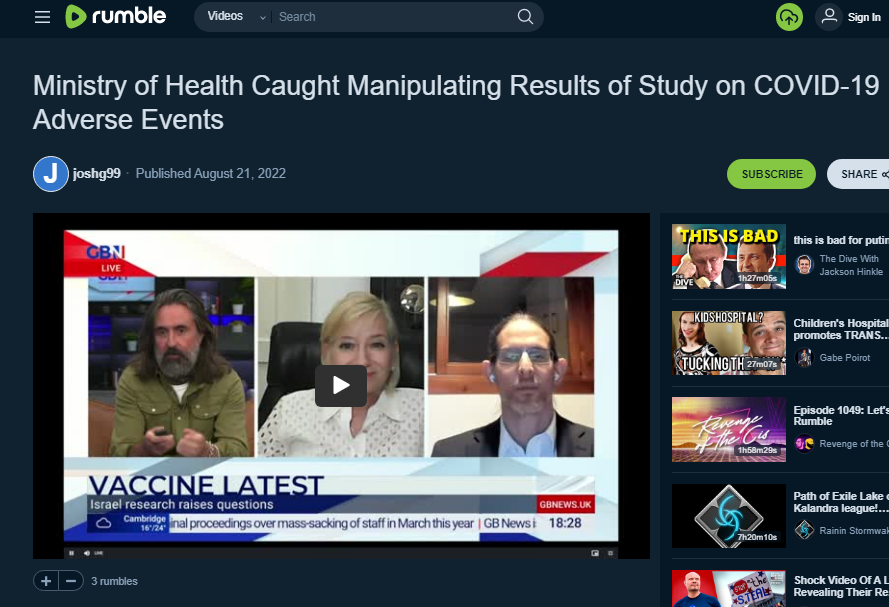
Task: Open the Videos search type dropdown
Action: (x=236, y=16)
